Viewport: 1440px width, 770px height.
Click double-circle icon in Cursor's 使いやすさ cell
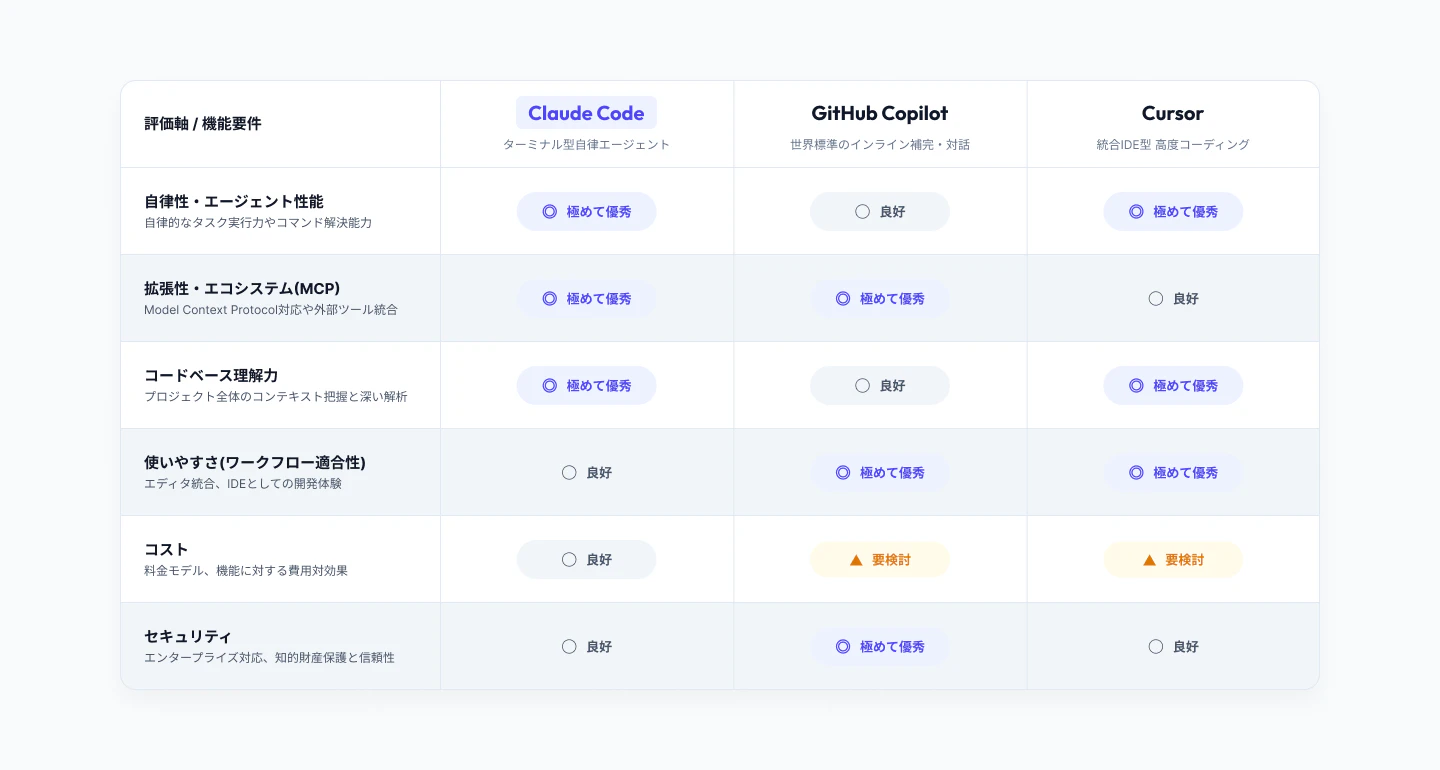coord(1136,473)
